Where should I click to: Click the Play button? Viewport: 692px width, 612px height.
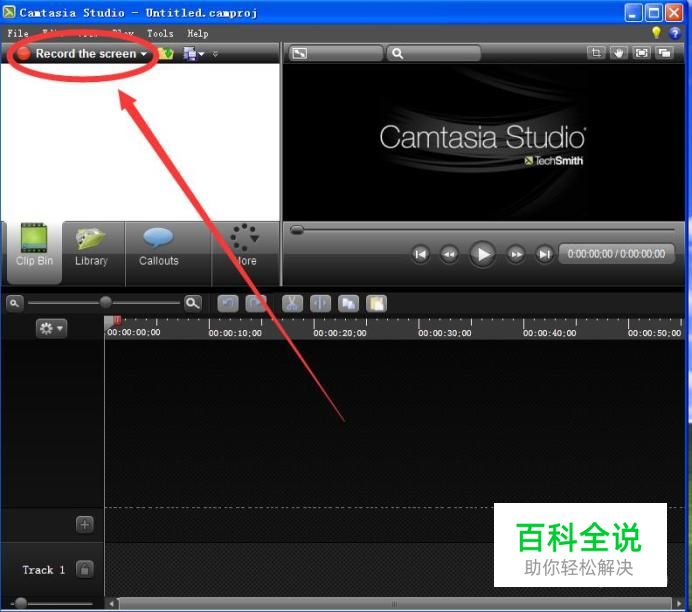(482, 254)
